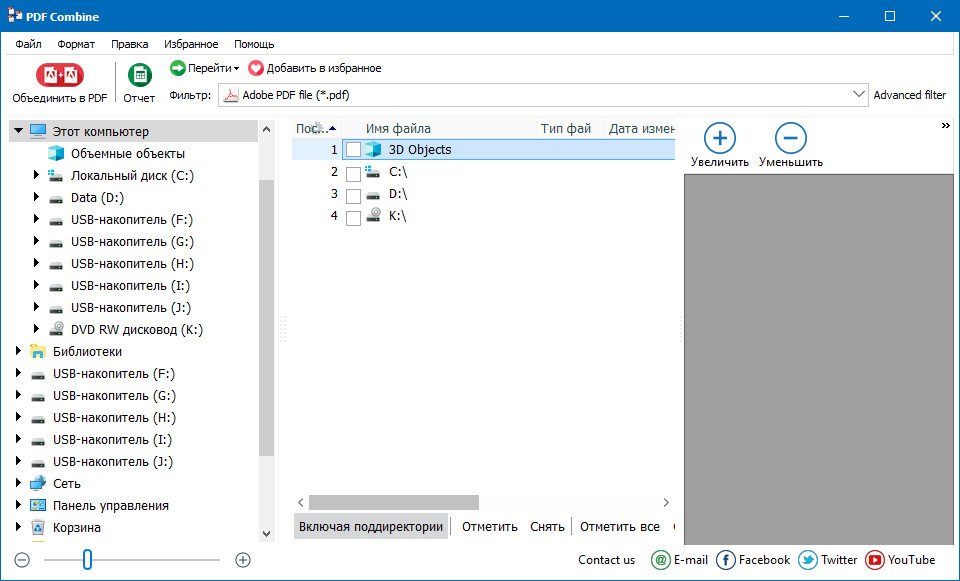The height and width of the screenshot is (581, 960).
Task: Expand the Корзина tree node
Action: (18, 527)
